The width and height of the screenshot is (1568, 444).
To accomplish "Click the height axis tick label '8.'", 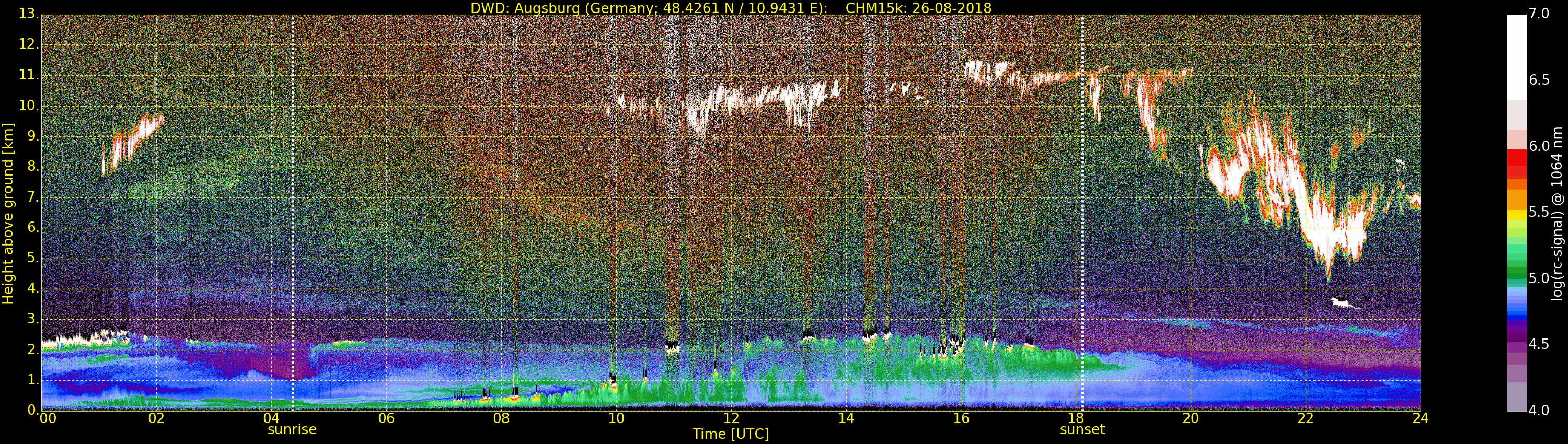I will tap(32, 167).
